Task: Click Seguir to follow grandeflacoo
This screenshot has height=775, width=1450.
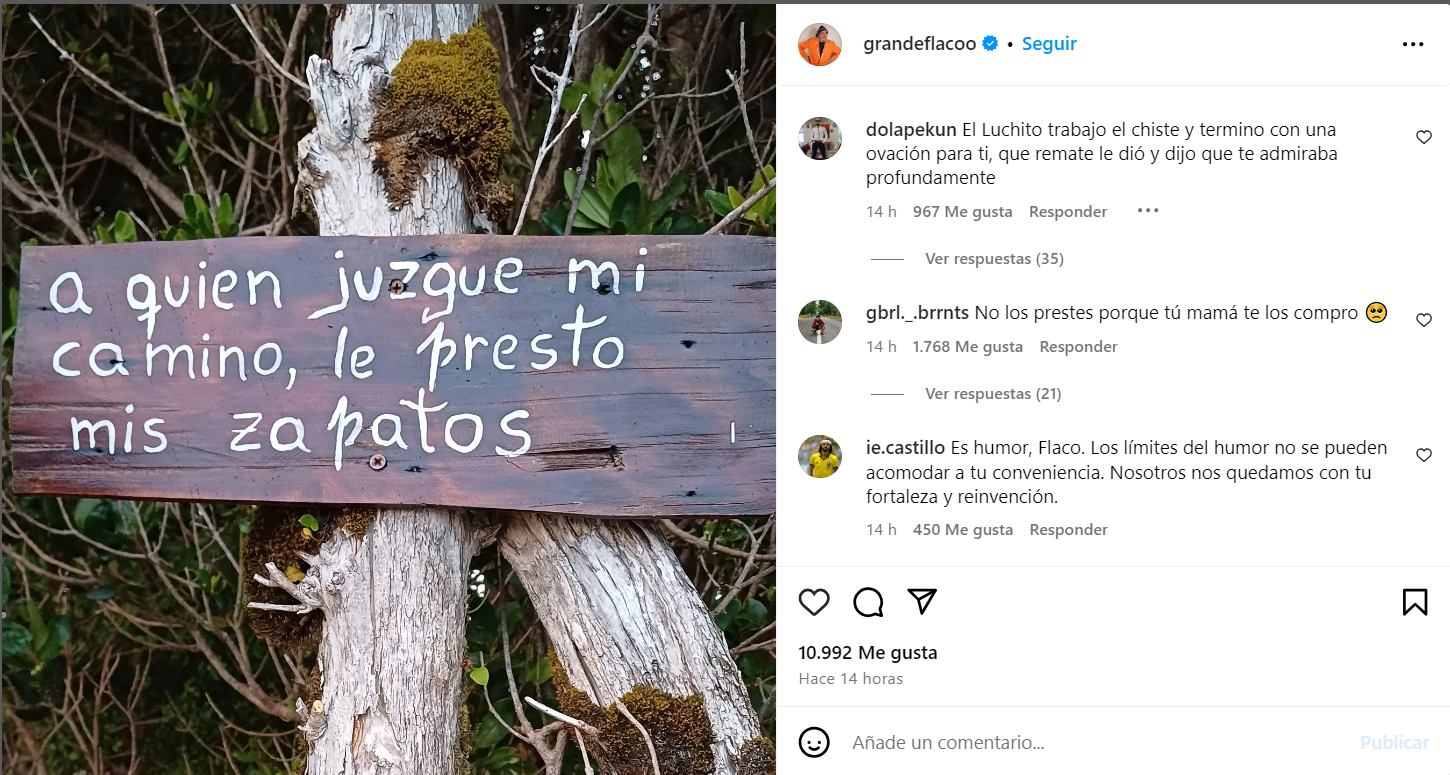Action: [1049, 44]
